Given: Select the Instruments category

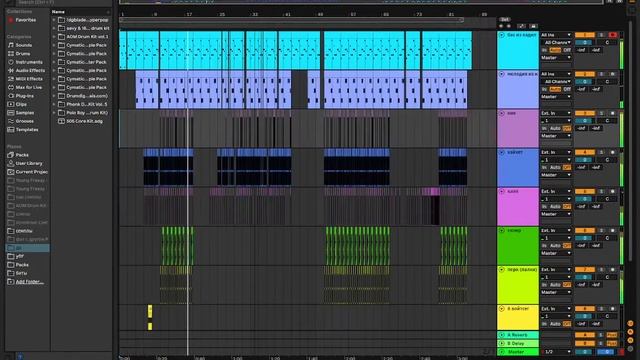Looking at the screenshot, I should pos(29,62).
